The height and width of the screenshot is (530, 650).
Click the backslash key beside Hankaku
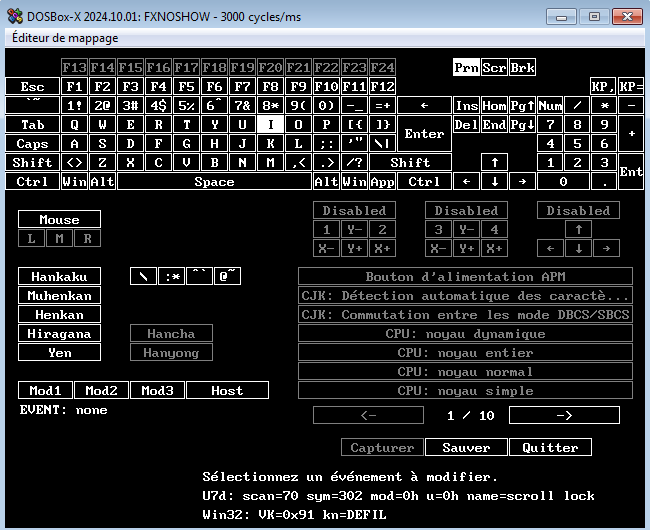pyautogui.click(x=143, y=276)
